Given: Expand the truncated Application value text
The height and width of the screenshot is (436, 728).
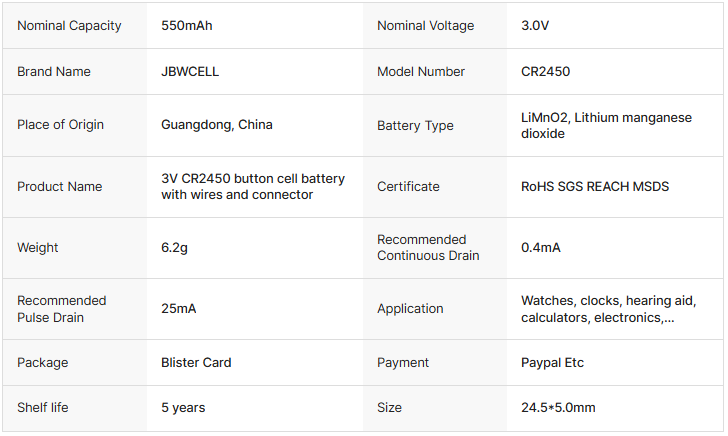Looking at the screenshot, I should pyautogui.click(x=608, y=309).
